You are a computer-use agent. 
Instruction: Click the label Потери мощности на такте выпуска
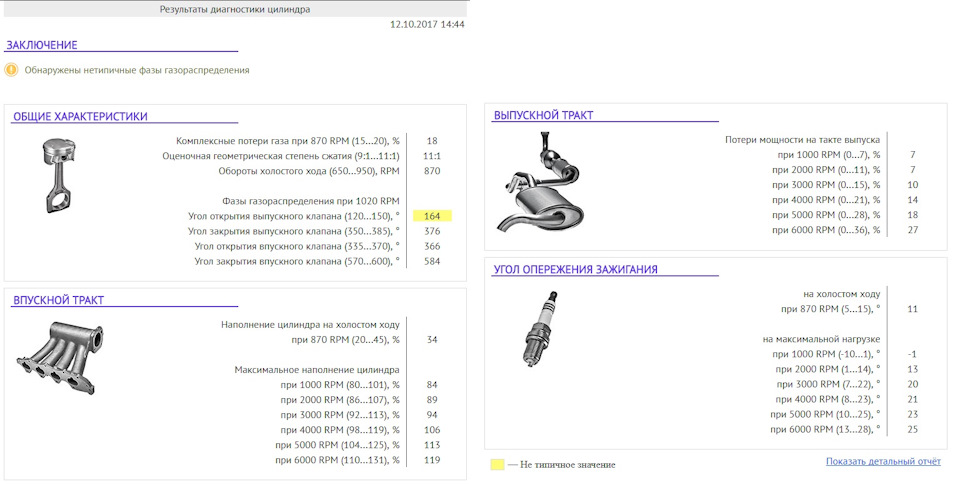point(802,140)
